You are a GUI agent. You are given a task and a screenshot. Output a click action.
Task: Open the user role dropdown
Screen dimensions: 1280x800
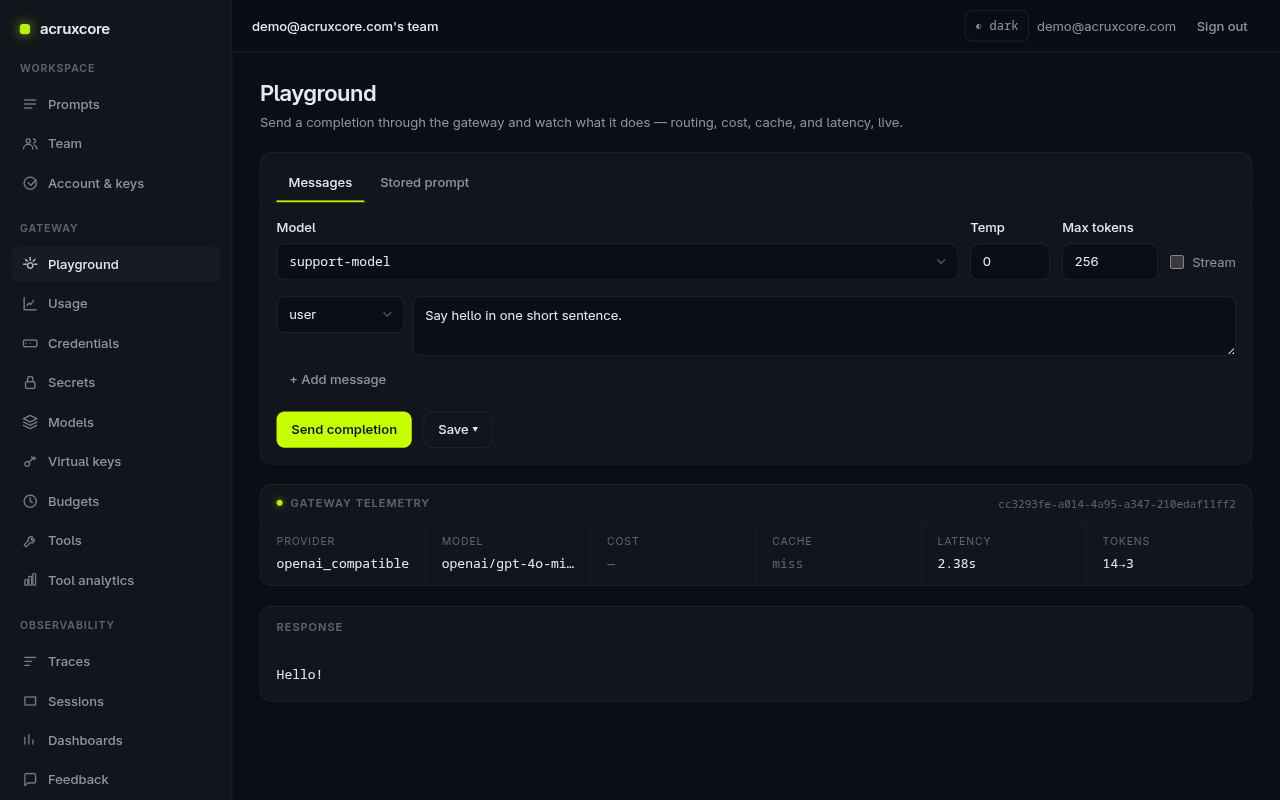point(340,315)
